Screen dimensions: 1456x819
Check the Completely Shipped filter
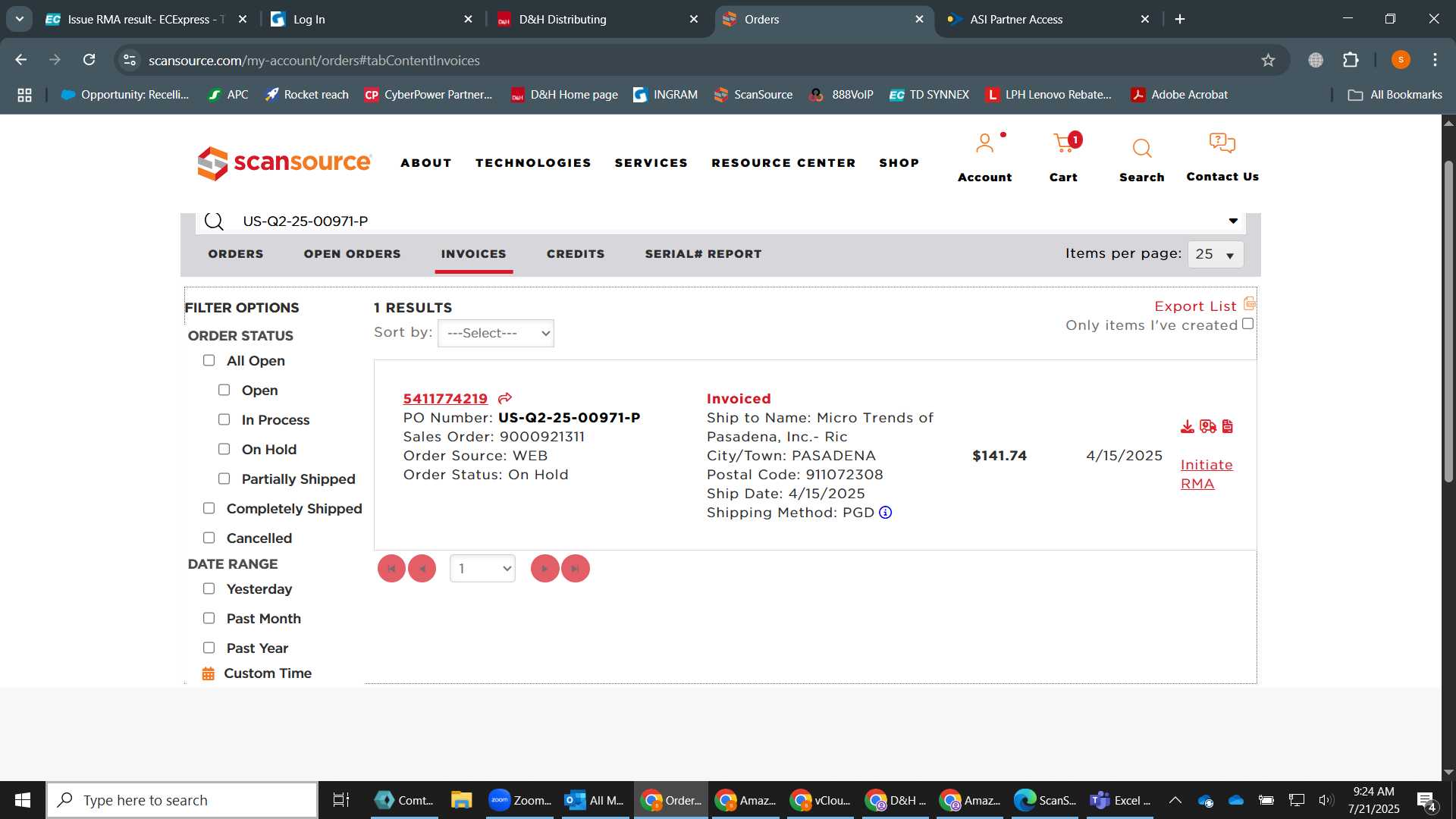[209, 509]
